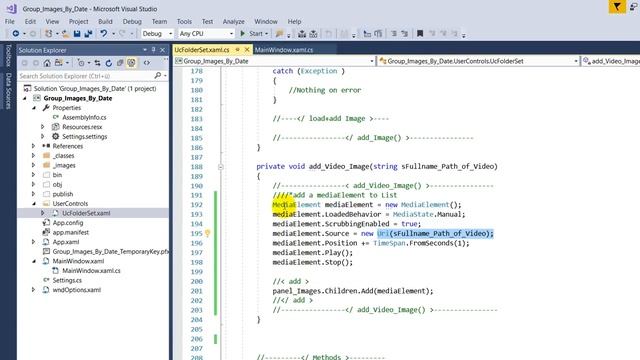Viewport: 640px width, 360px height.
Task: Select App.config file
Action: pos(68,223)
